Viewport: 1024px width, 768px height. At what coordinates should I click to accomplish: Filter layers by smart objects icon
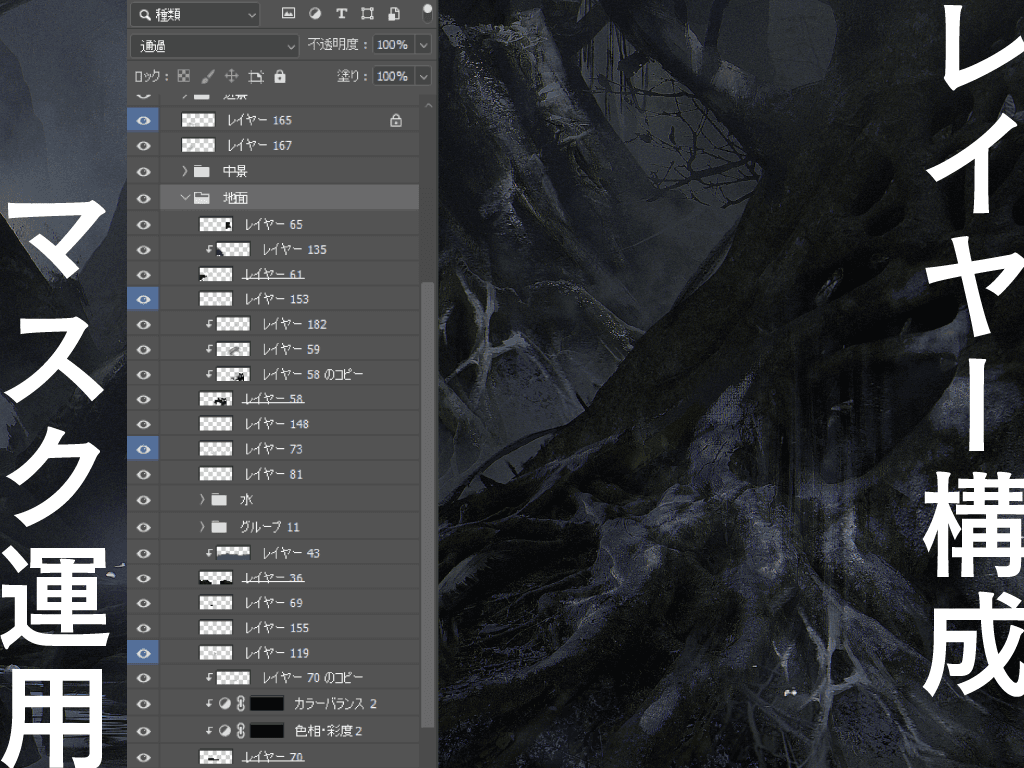tap(394, 14)
